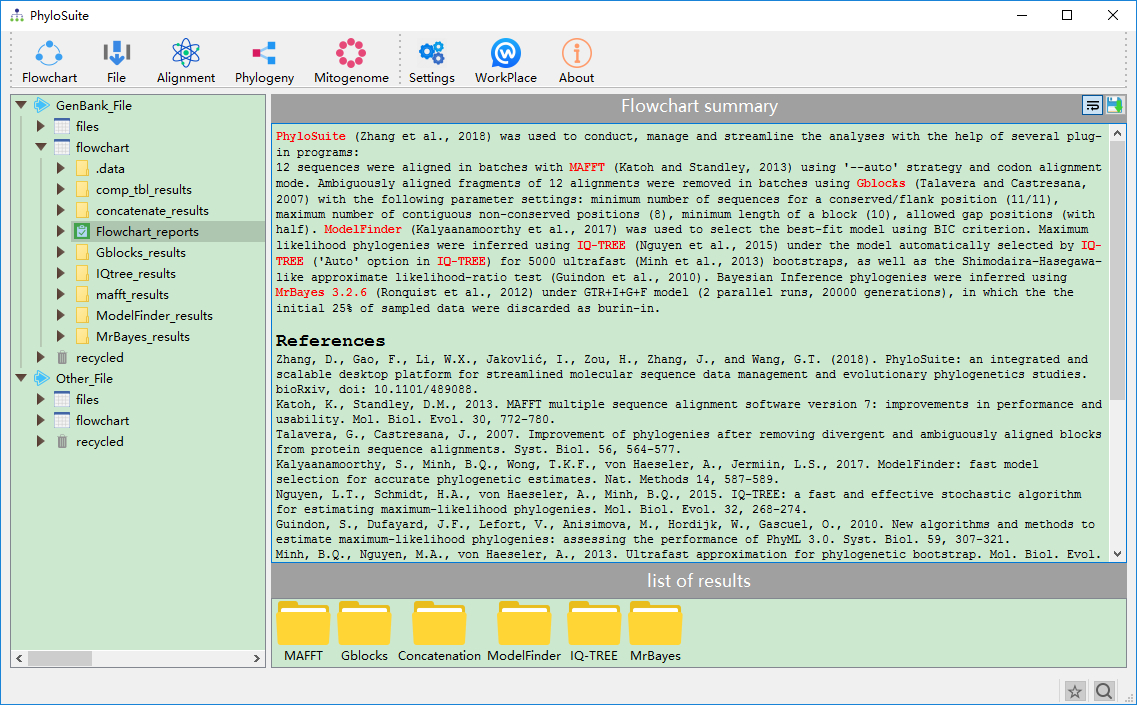This screenshot has height=705, width=1137.
Task: Click the Other_File recycled trash icon
Action: [62, 442]
